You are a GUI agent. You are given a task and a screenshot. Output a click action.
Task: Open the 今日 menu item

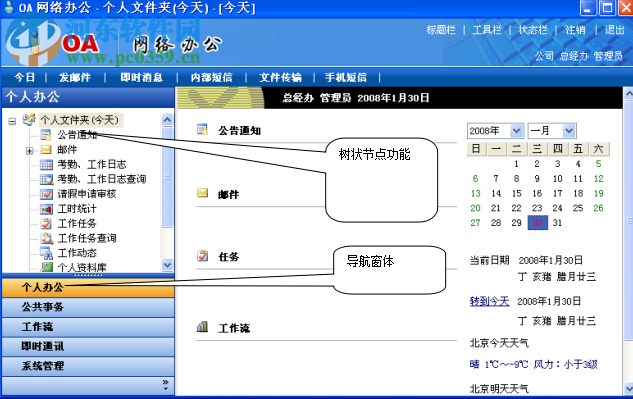[x=25, y=77]
